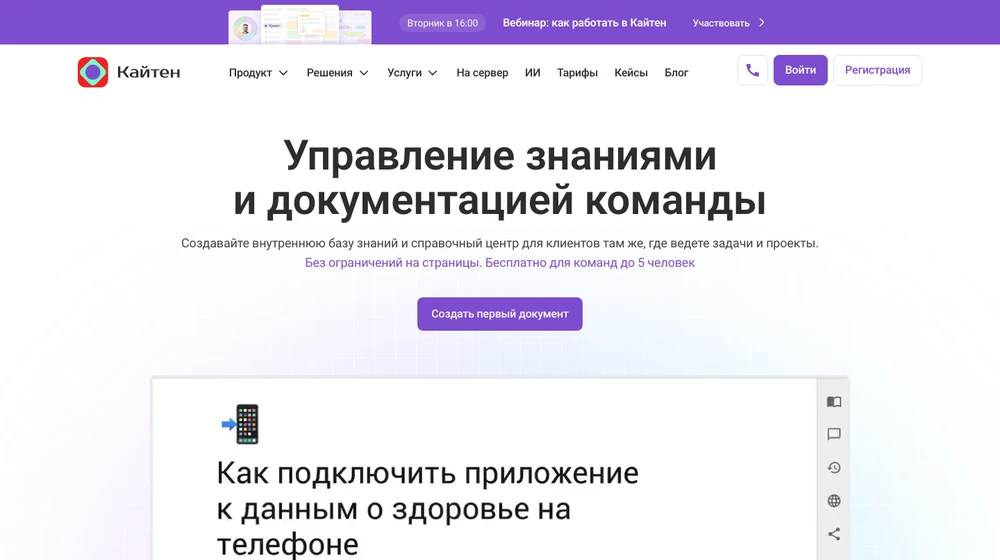Open the Блог page
This screenshot has width=1000, height=560.
[676, 73]
